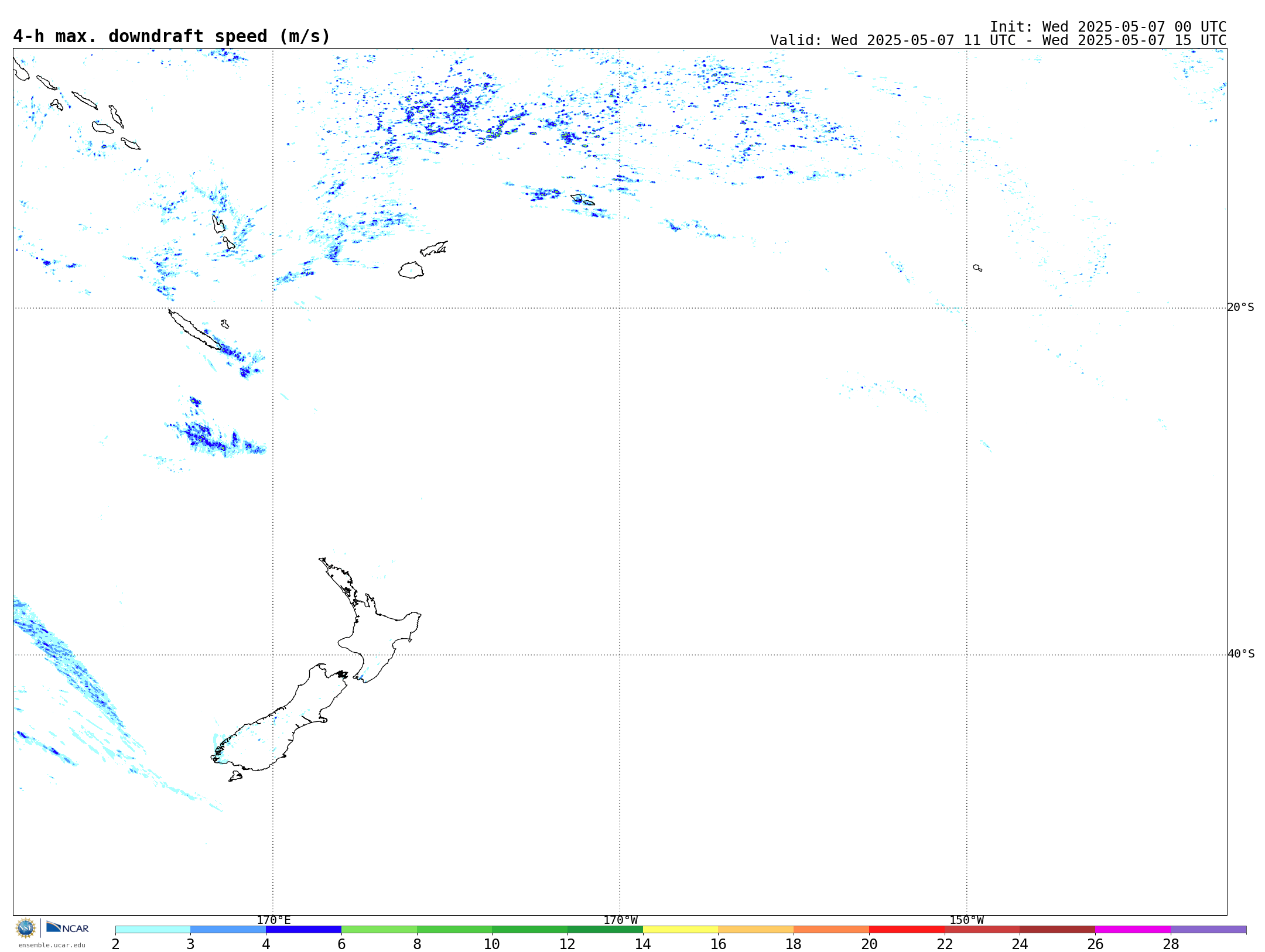Image resolution: width=1265 pixels, height=952 pixels.
Task: Click the dark blue 4–6 m/s colorbar segment
Action: [x=303, y=929]
